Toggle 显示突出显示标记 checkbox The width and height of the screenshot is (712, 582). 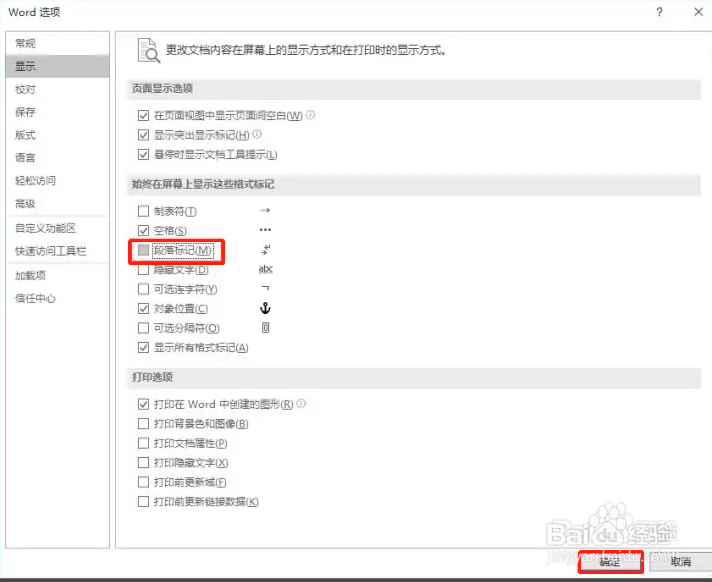pyautogui.click(x=143, y=135)
